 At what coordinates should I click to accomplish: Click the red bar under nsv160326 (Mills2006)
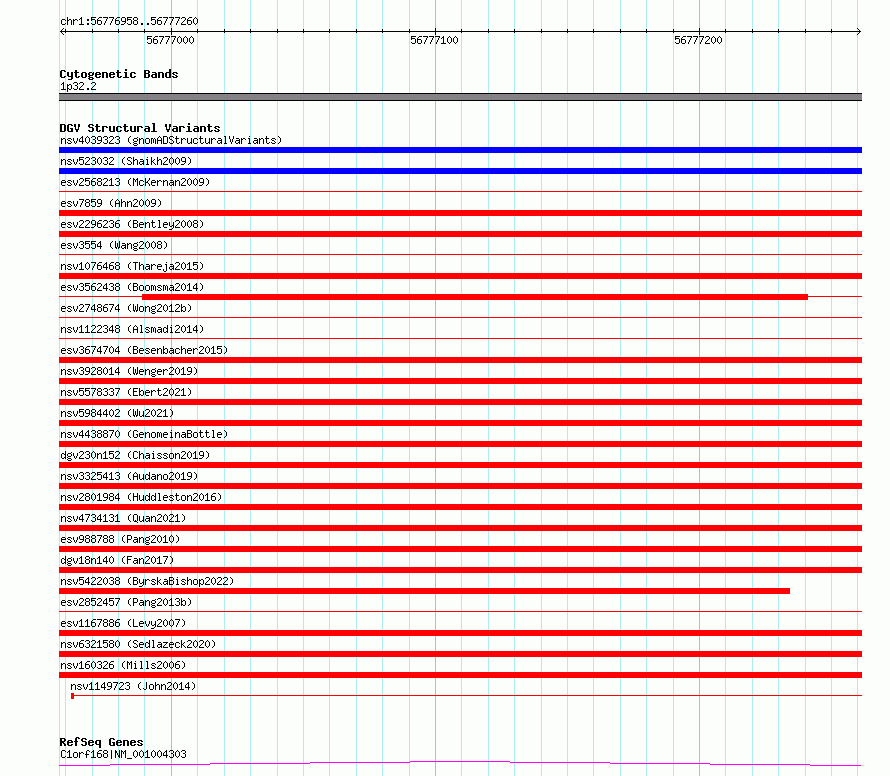460,675
